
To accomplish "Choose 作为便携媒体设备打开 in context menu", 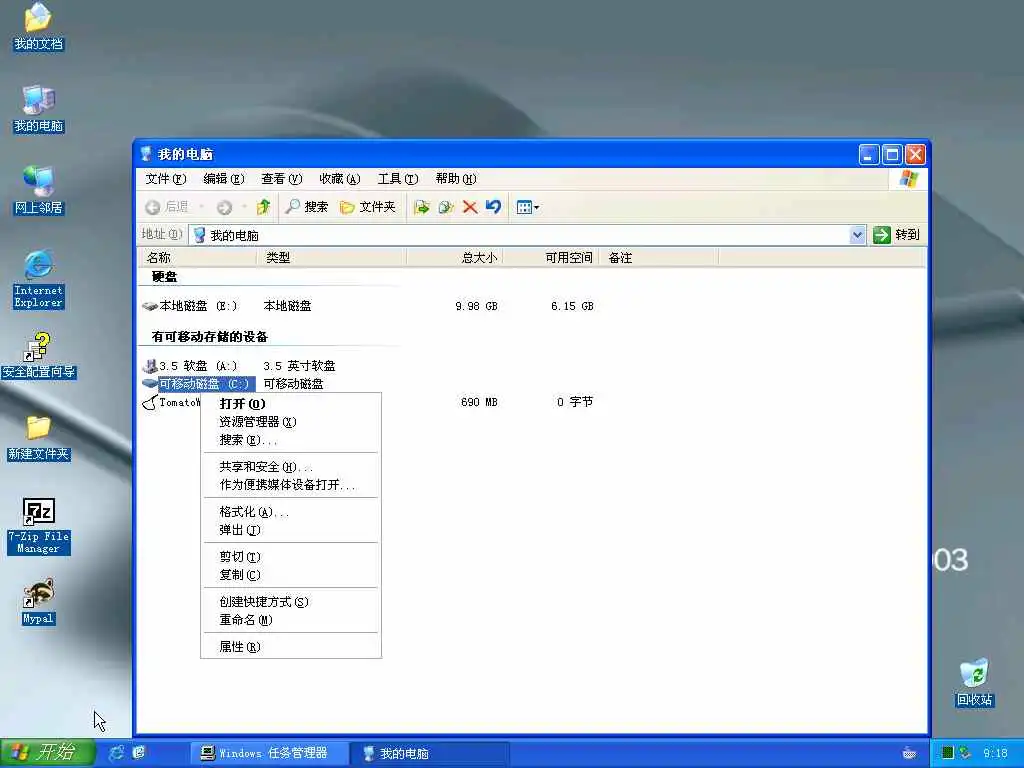I will (291, 485).
